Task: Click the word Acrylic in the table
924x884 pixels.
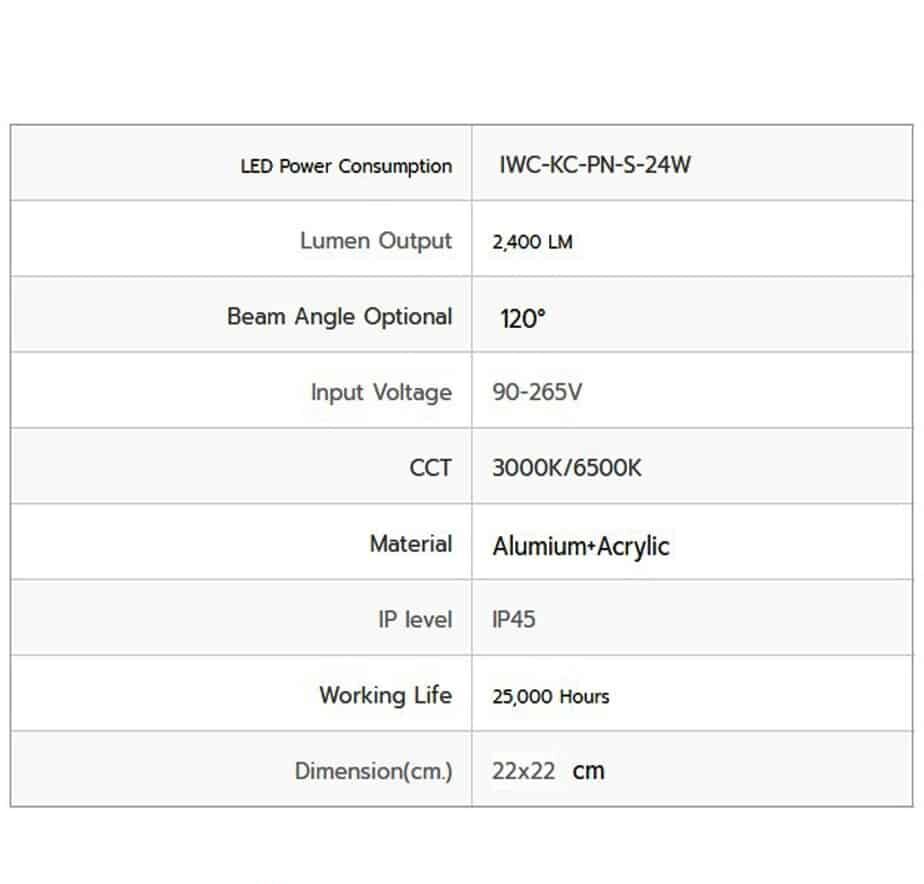Action: 633,546
